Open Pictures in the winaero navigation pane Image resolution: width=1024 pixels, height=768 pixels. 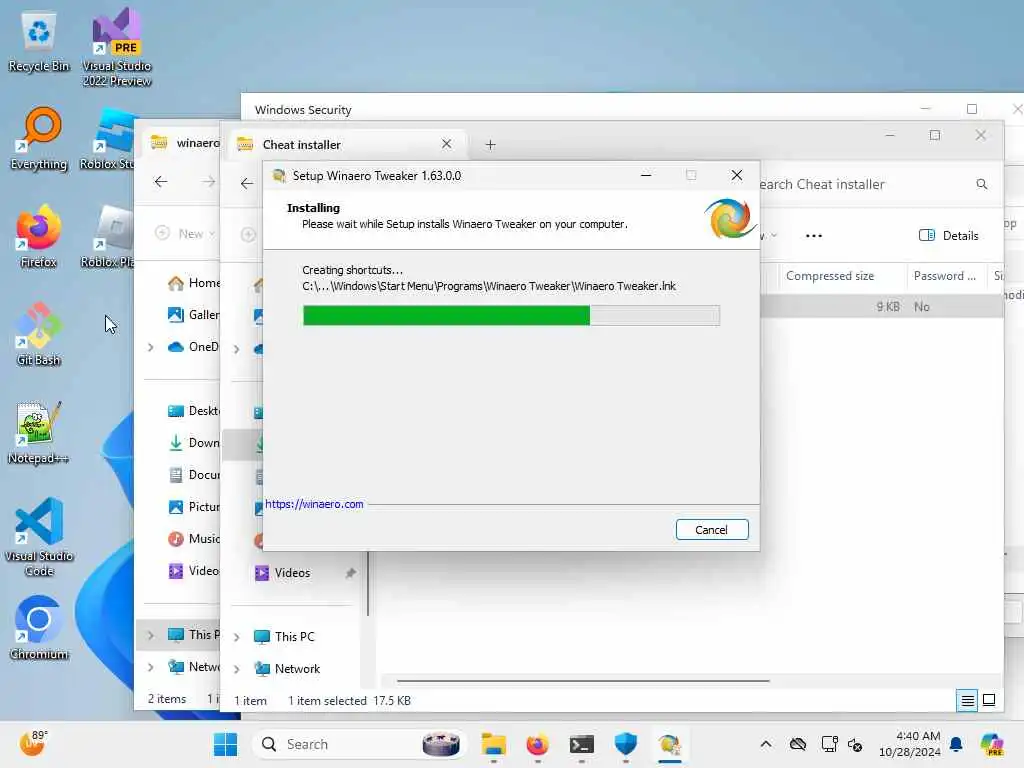click(x=194, y=507)
